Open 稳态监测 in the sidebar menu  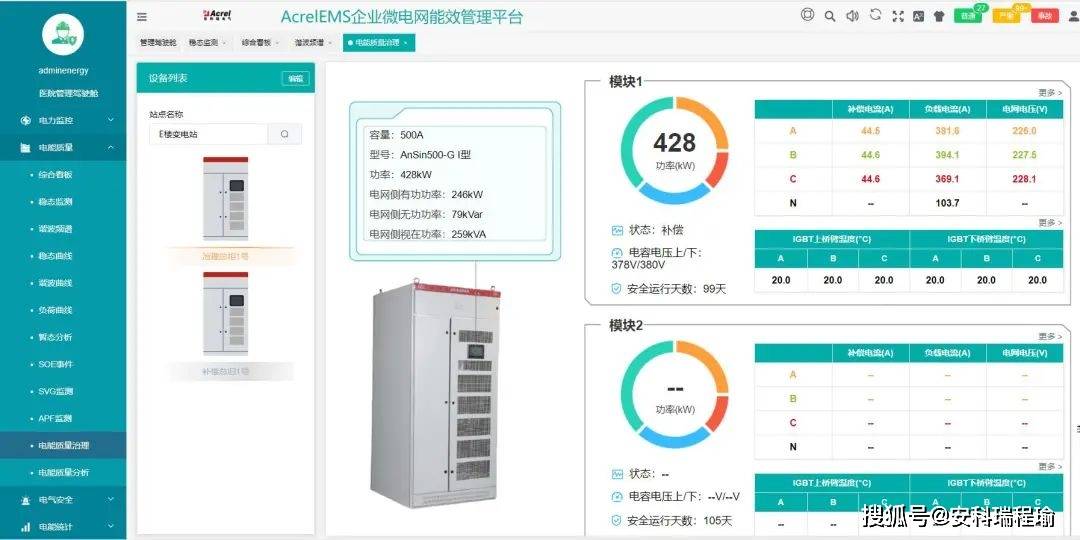pyautogui.click(x=55, y=202)
